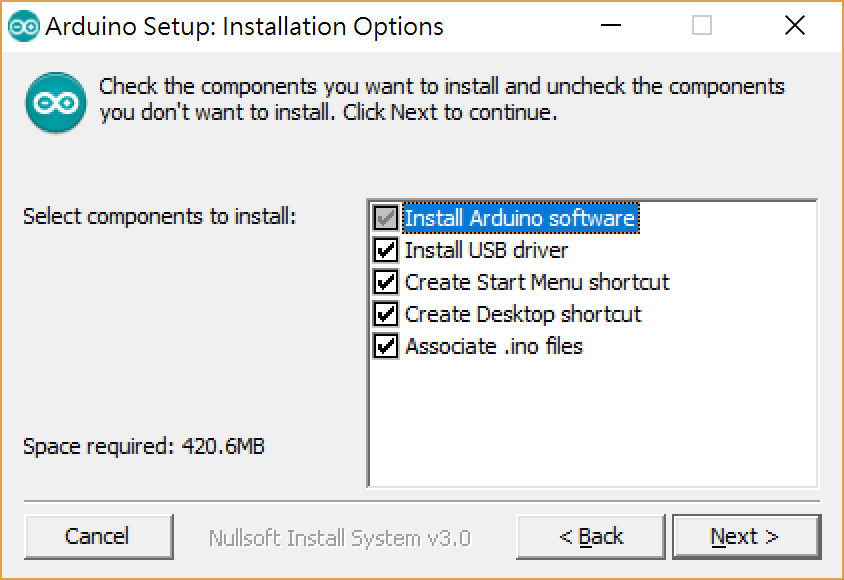The height and width of the screenshot is (580, 844).
Task: Click the Arduino icon in the title bar
Action: (22, 27)
